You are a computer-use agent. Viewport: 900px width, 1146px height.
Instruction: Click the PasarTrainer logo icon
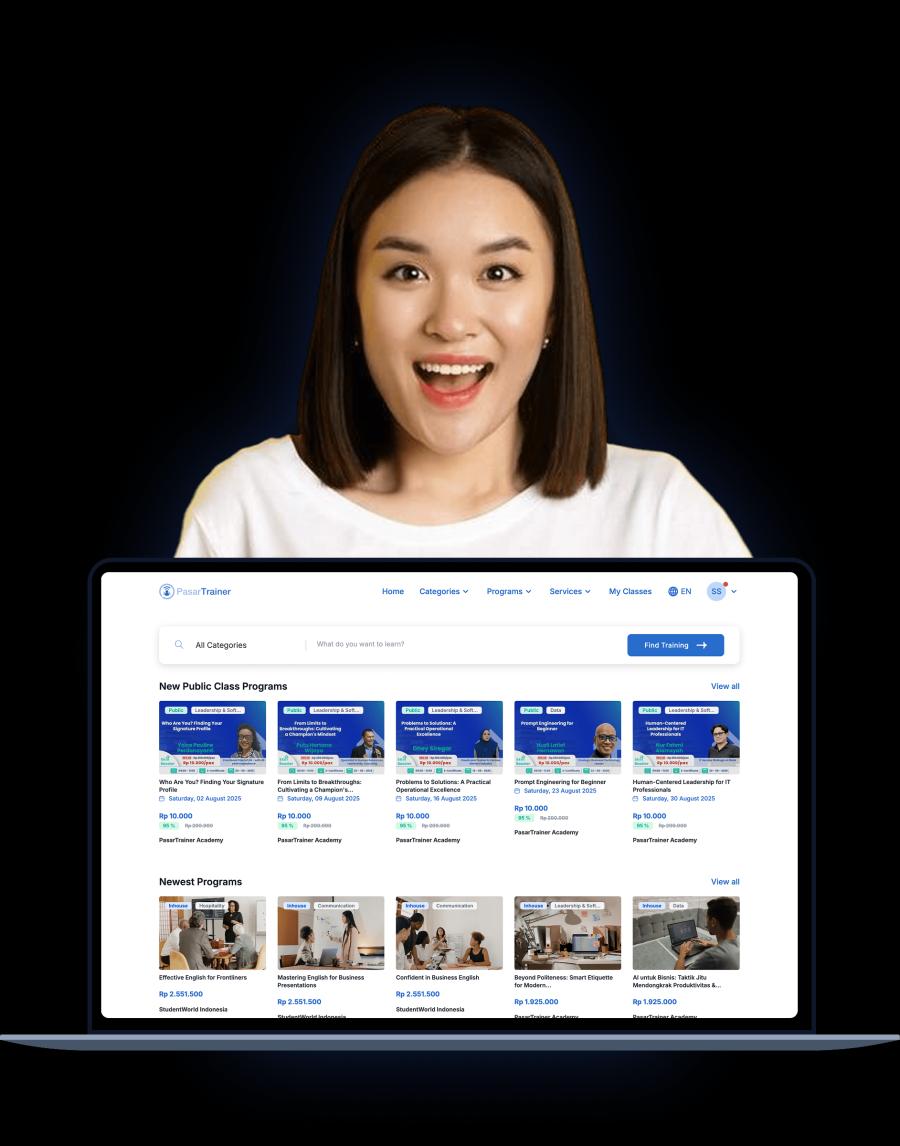tap(167, 591)
